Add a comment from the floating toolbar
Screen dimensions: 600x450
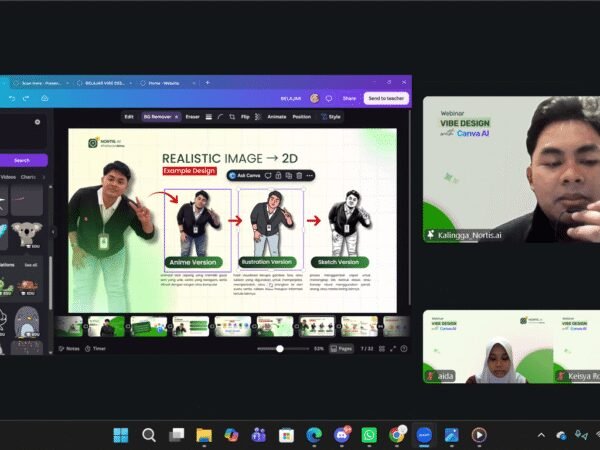268,176
